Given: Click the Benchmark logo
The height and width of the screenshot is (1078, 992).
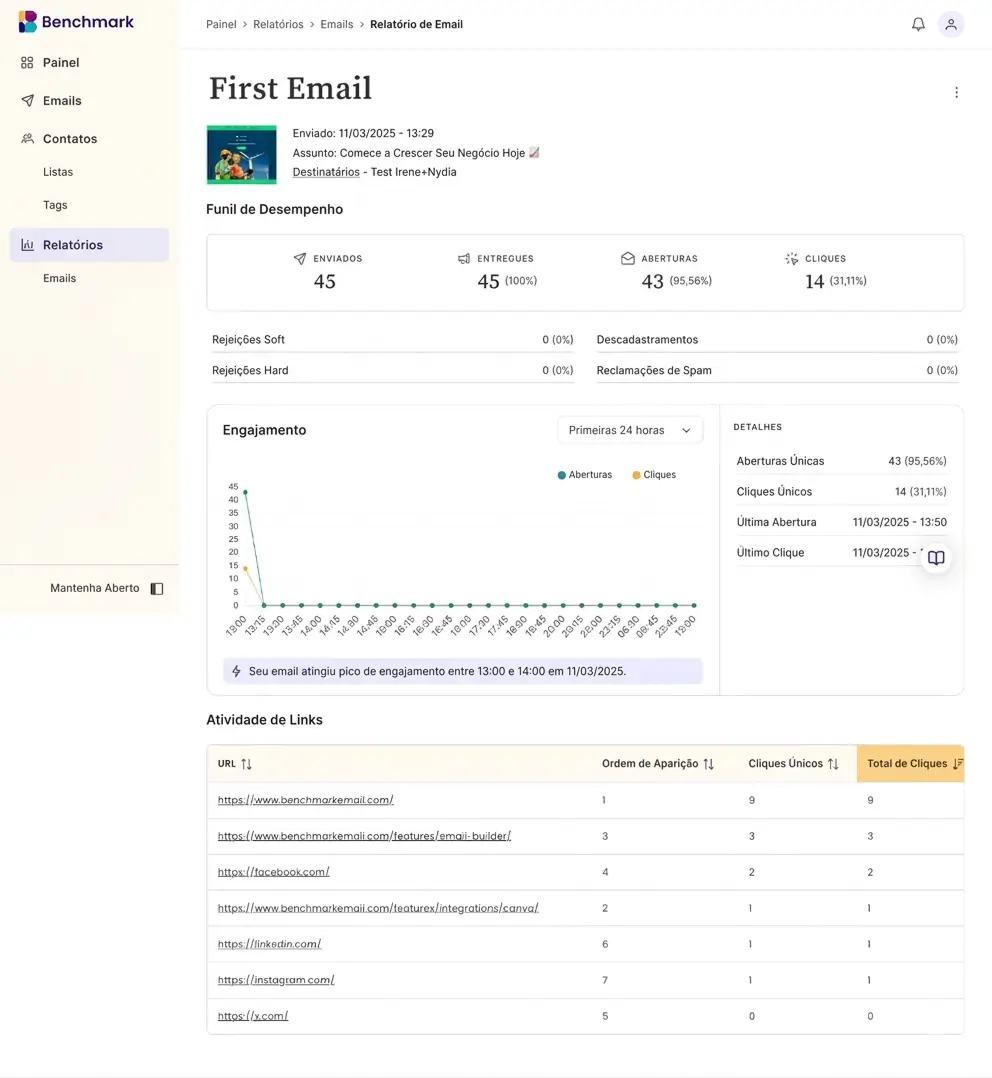Looking at the screenshot, I should coord(76,22).
